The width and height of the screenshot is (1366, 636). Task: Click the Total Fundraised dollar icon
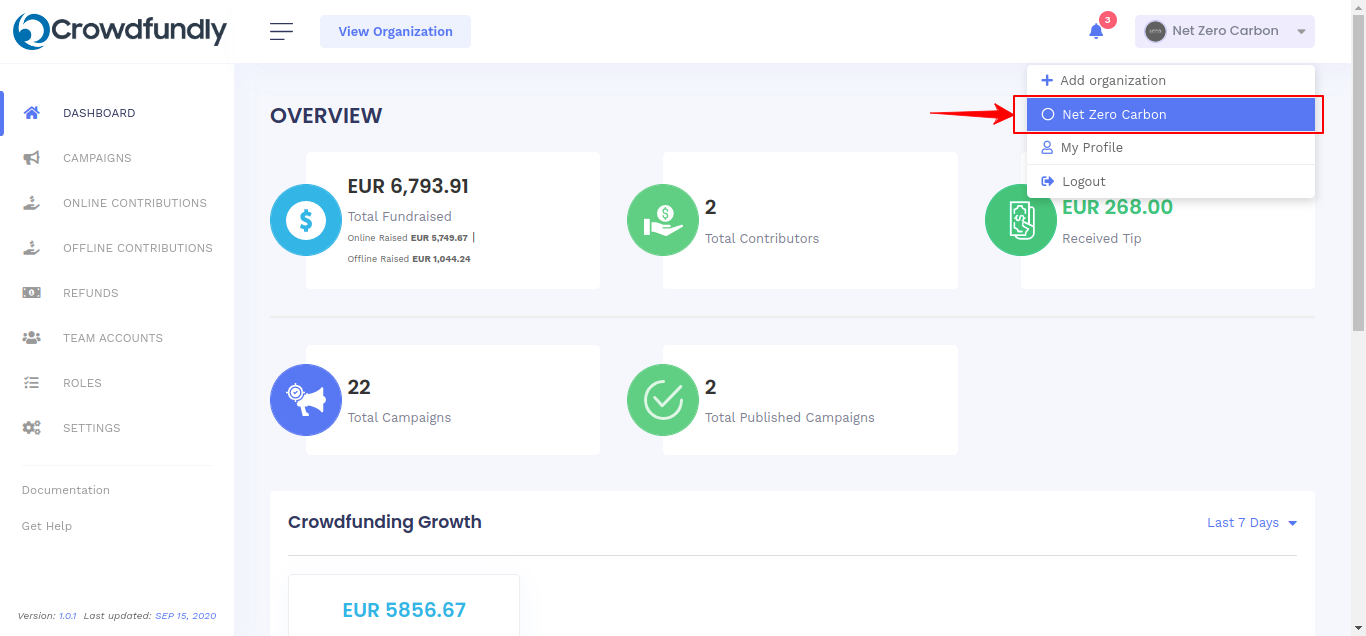click(306, 220)
